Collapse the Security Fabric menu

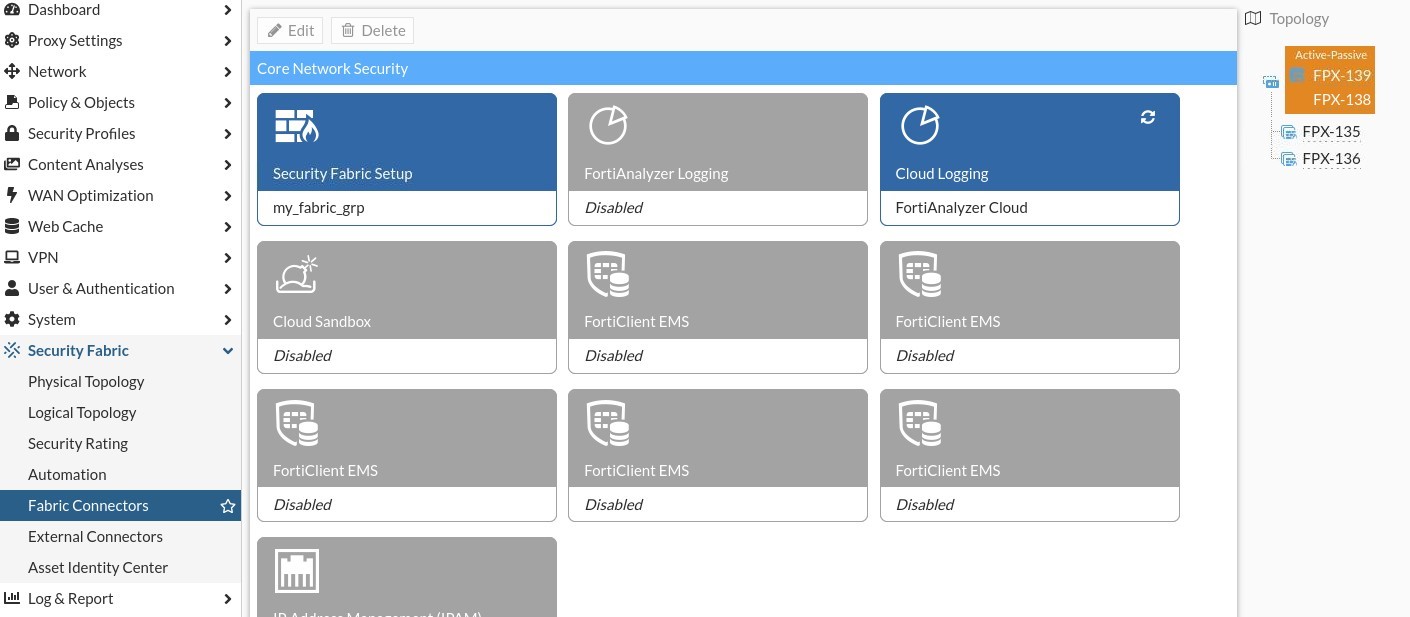[228, 350]
